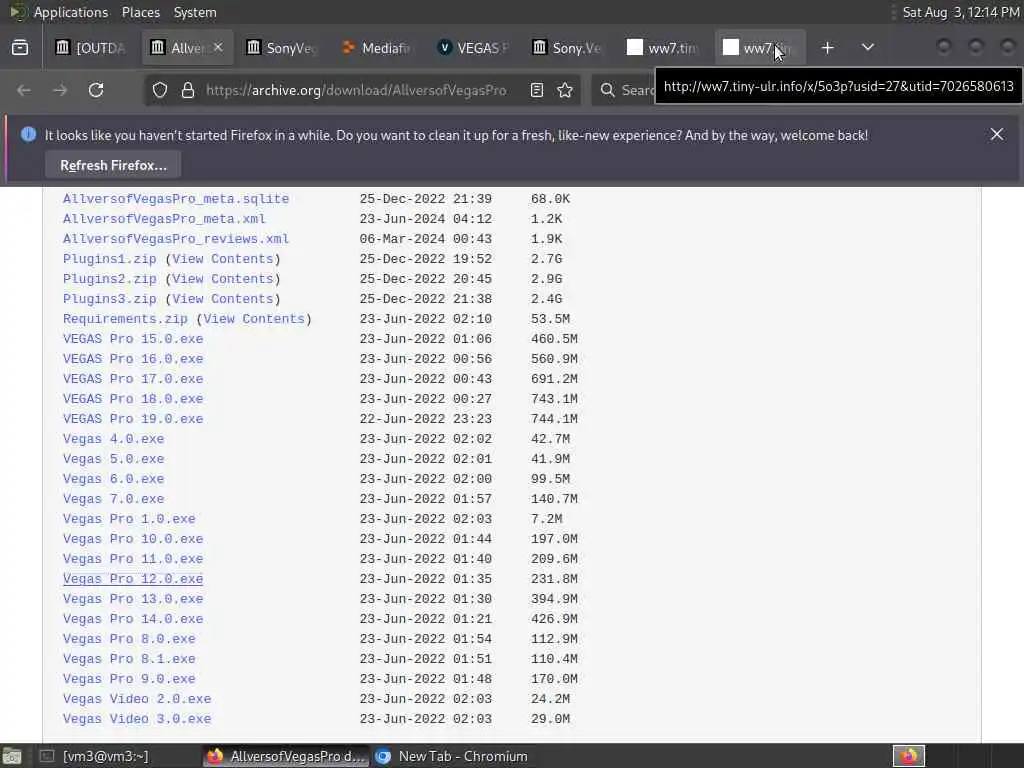Image resolution: width=1024 pixels, height=768 pixels.
Task: Download Vegas Pro 12.0.exe
Action: click(133, 579)
